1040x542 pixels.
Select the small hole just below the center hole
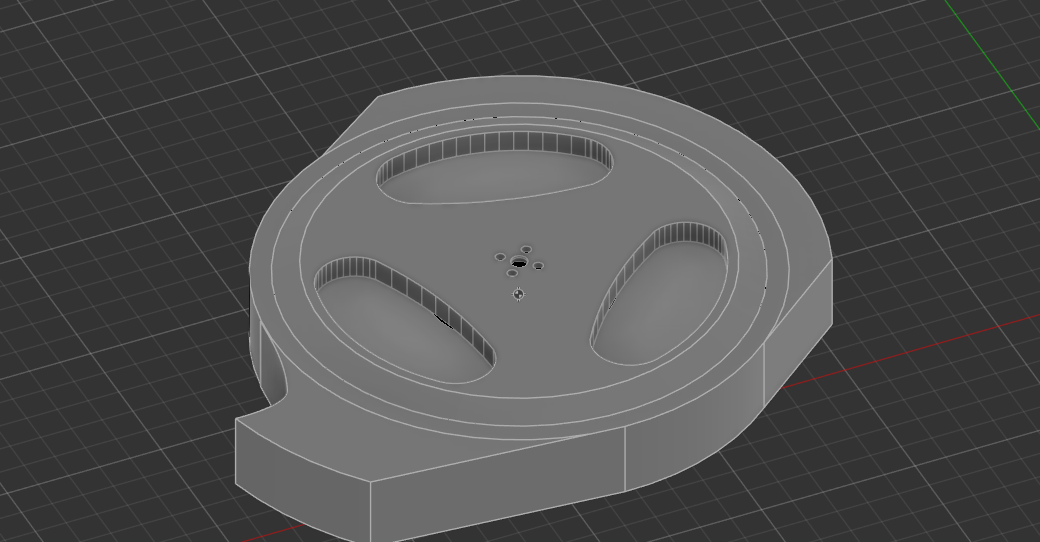[512, 273]
